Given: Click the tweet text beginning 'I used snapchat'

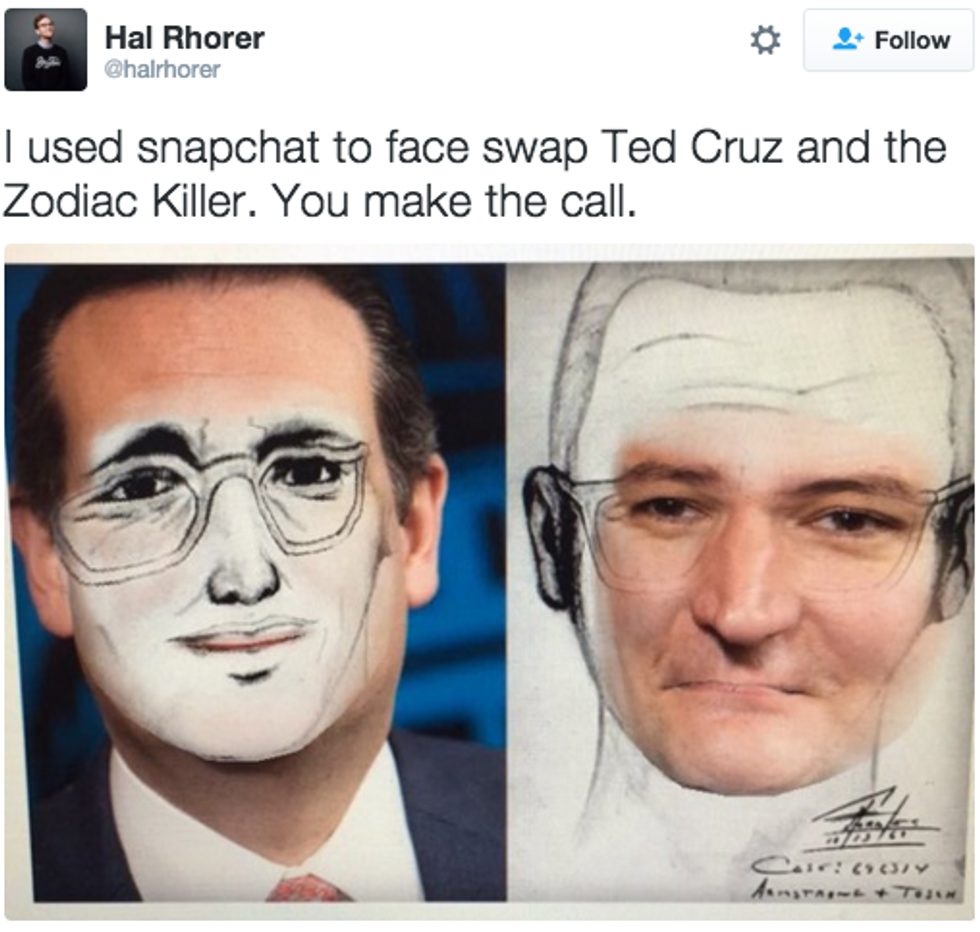Looking at the screenshot, I should tap(475, 175).
